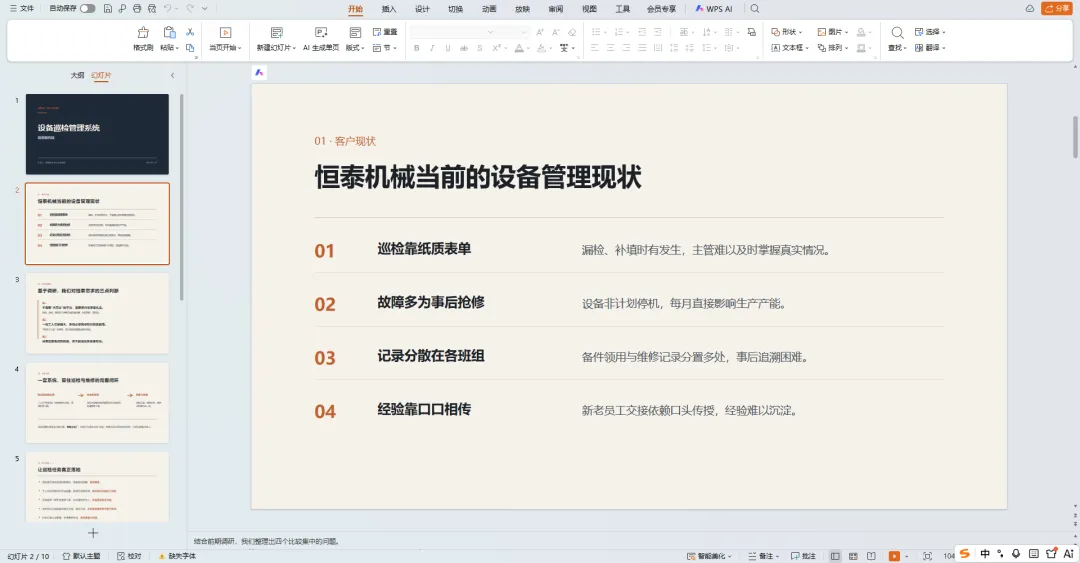The image size is (1080, 563).
Task: Open the WPS AI tab
Action: click(714, 9)
